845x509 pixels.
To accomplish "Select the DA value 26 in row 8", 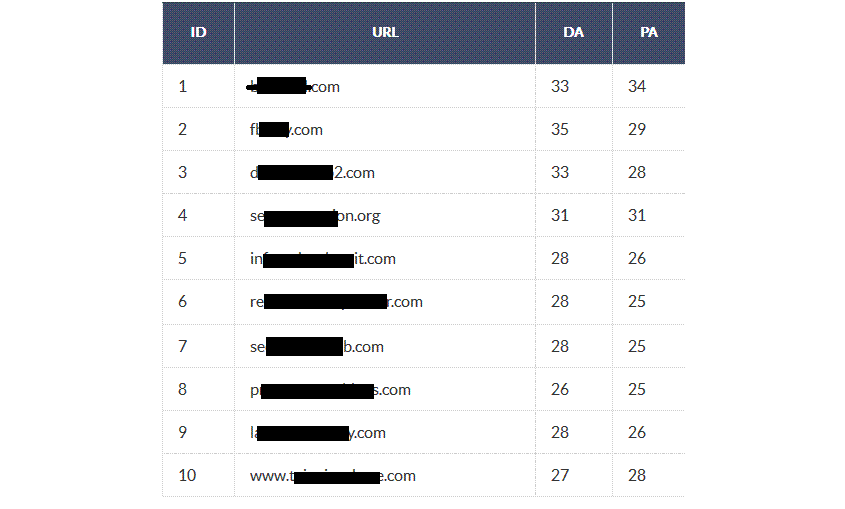I will pyautogui.click(x=560, y=390).
